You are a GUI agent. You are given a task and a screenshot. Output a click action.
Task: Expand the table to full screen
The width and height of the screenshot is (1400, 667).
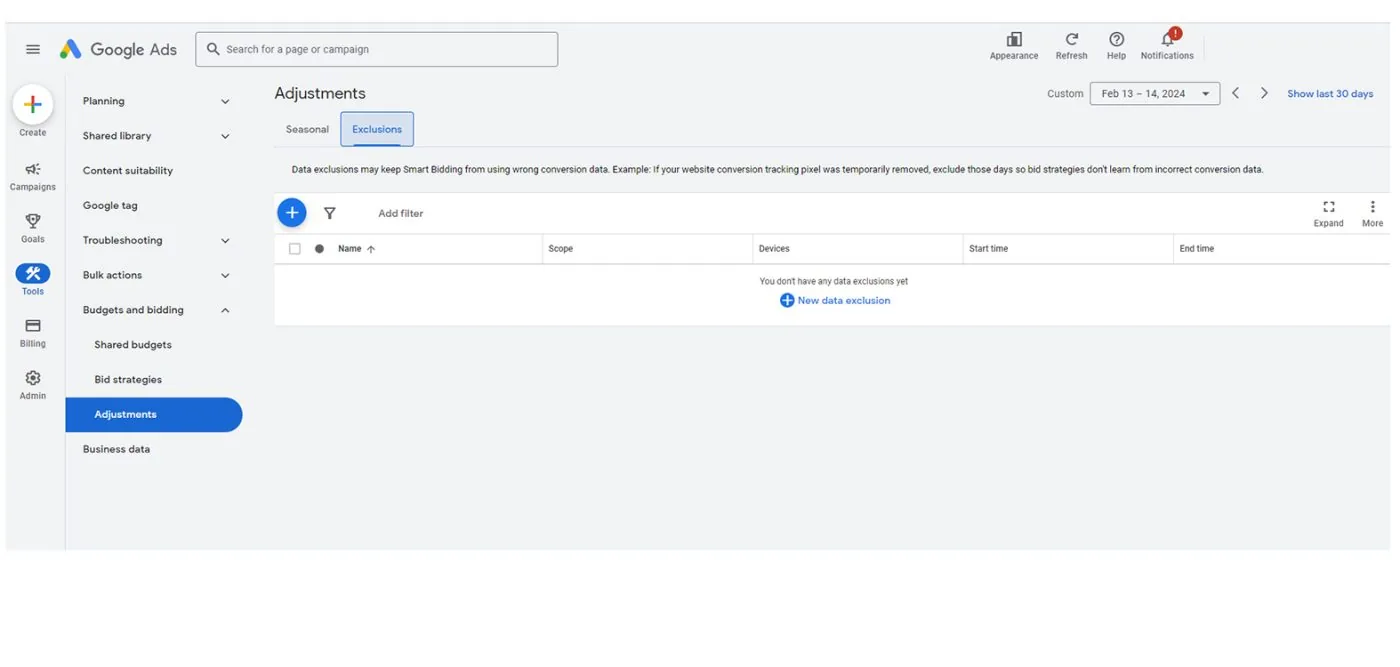coord(1328,213)
